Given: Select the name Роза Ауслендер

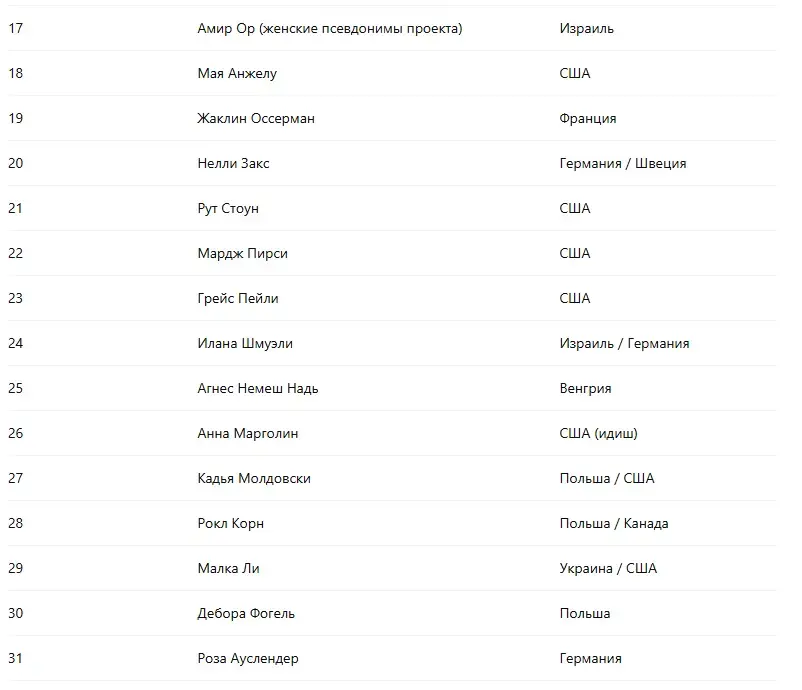Looking at the screenshot, I should pos(248,659).
